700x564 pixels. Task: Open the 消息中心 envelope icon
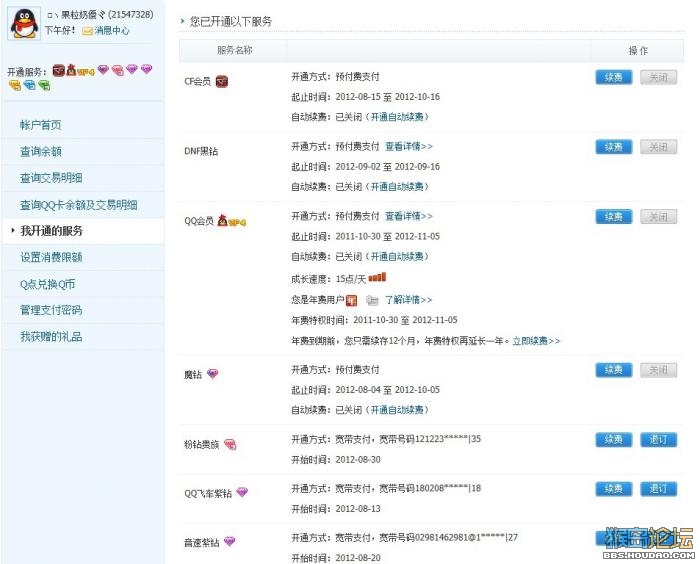click(x=88, y=31)
